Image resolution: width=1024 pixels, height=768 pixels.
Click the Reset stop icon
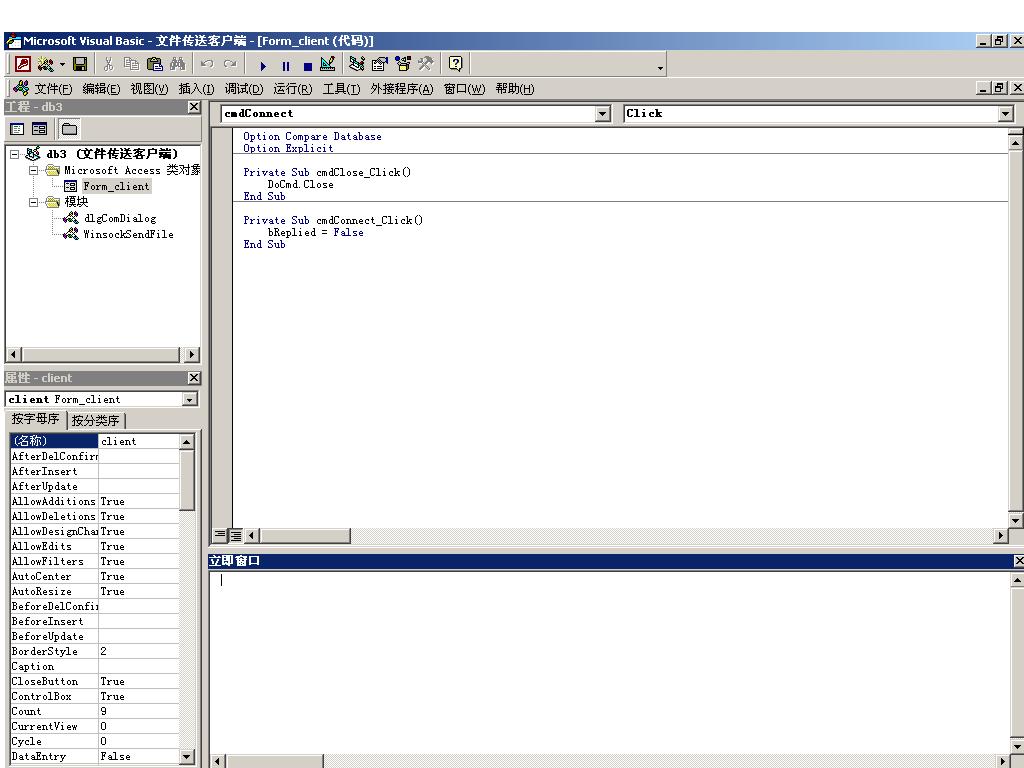pyautogui.click(x=308, y=65)
